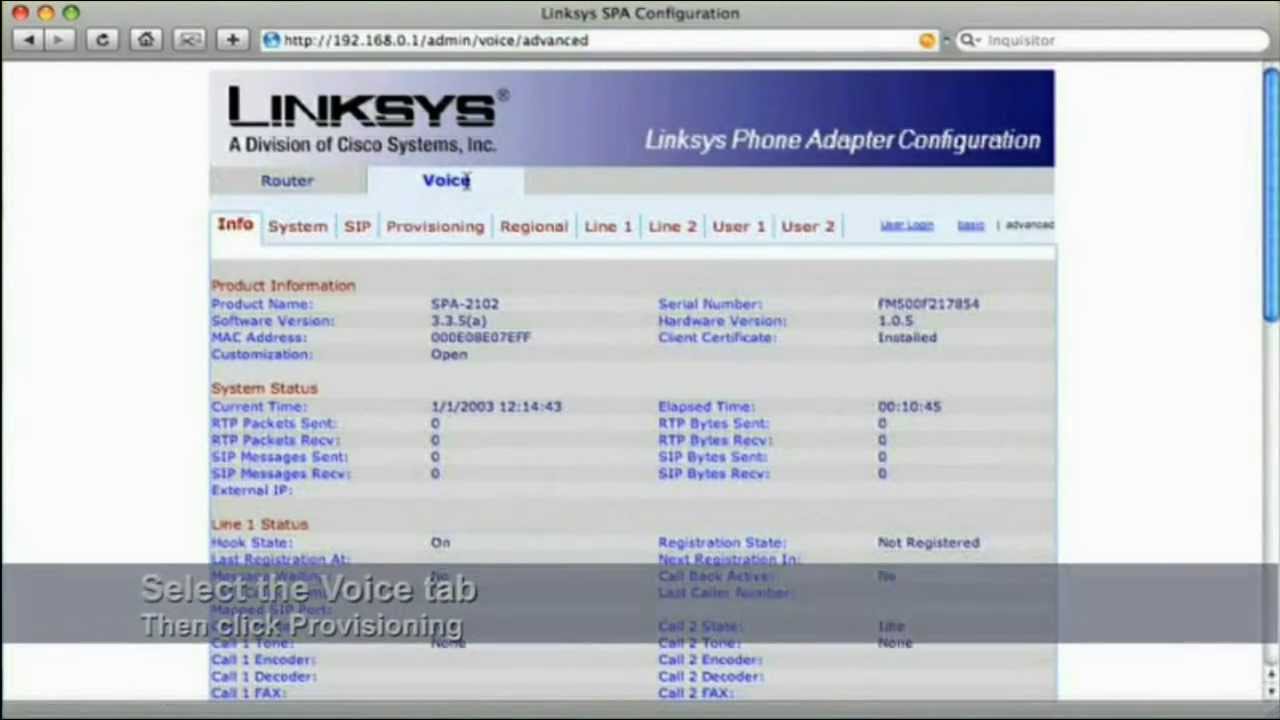Image resolution: width=1280 pixels, height=720 pixels.
Task: Go forward with the browser forward arrow
Action: [x=59, y=40]
